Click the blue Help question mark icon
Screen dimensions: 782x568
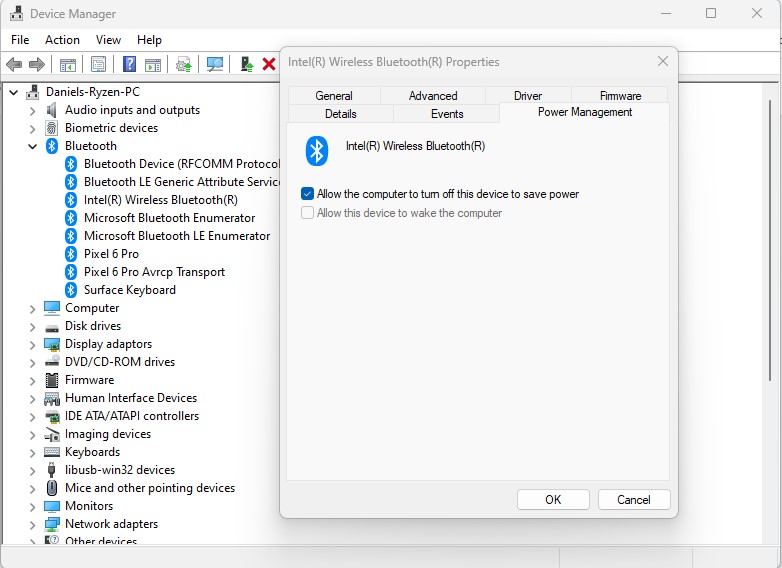coord(130,64)
